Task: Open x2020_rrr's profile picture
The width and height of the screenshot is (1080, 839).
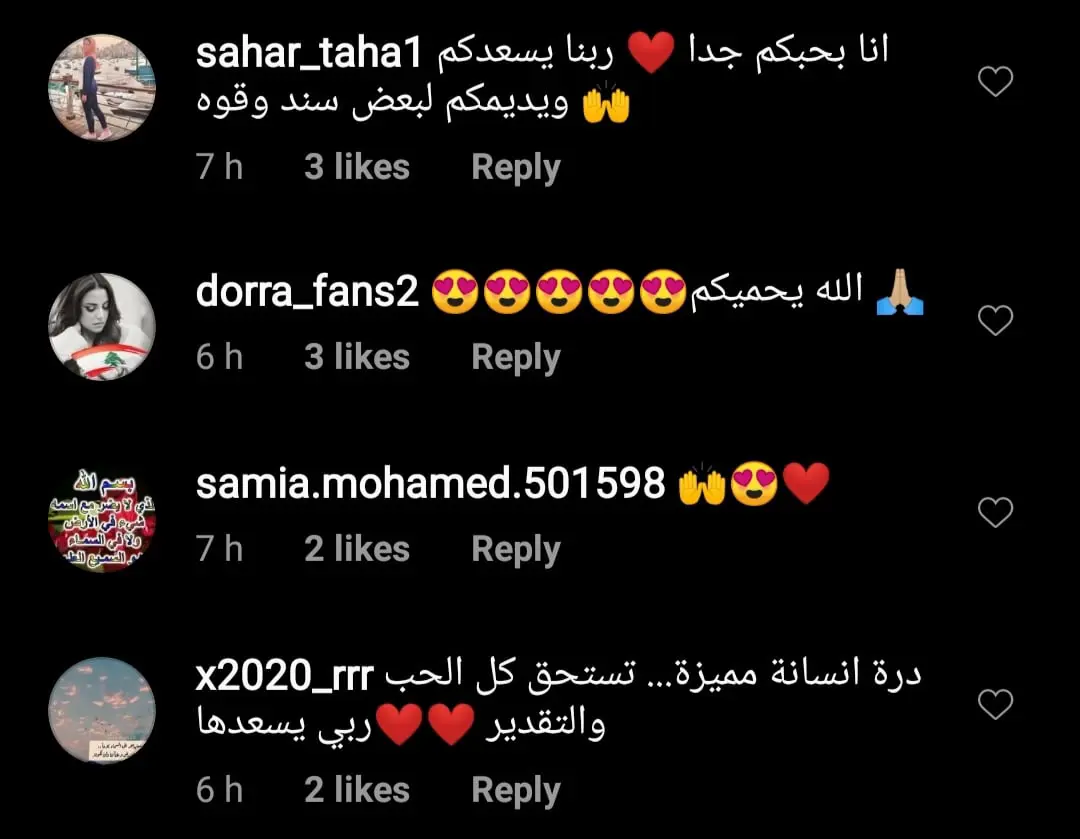Action: pyautogui.click(x=102, y=710)
